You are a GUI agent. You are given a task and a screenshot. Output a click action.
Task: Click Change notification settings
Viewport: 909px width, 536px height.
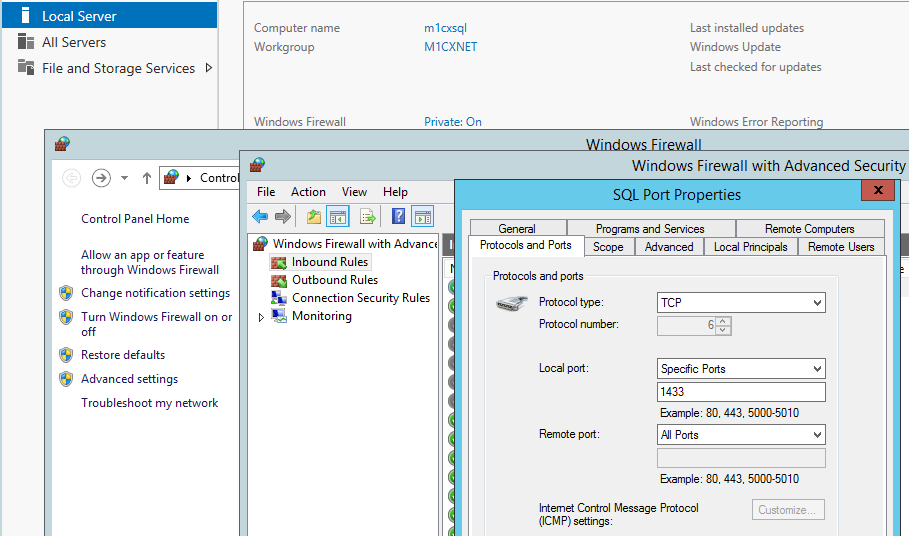[x=155, y=293]
